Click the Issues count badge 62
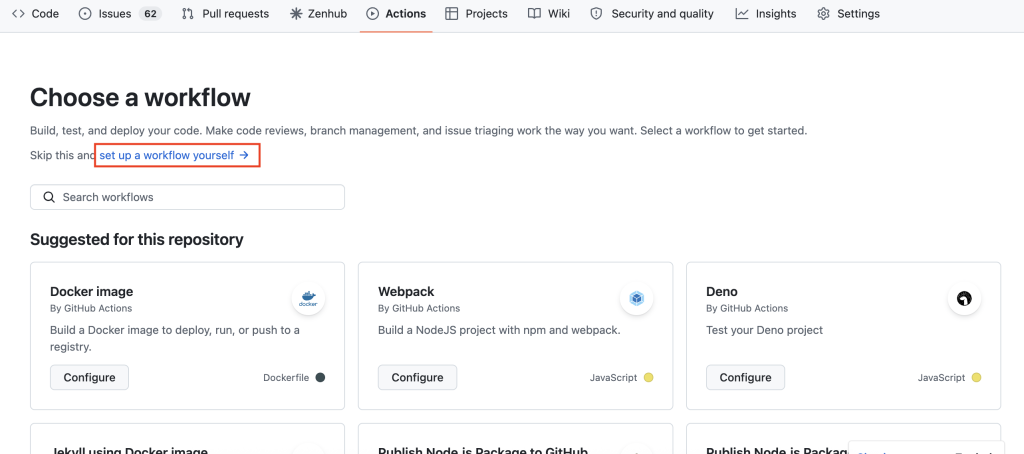 (150, 14)
